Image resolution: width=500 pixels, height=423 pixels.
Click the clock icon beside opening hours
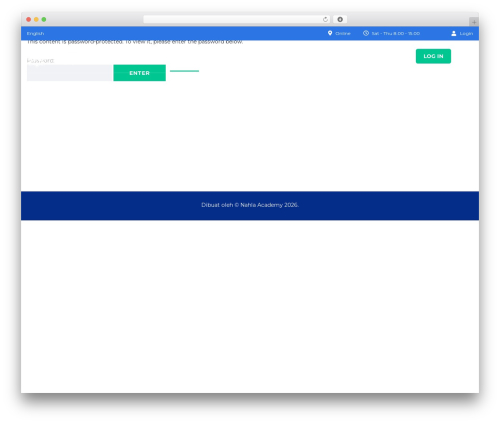point(366,33)
